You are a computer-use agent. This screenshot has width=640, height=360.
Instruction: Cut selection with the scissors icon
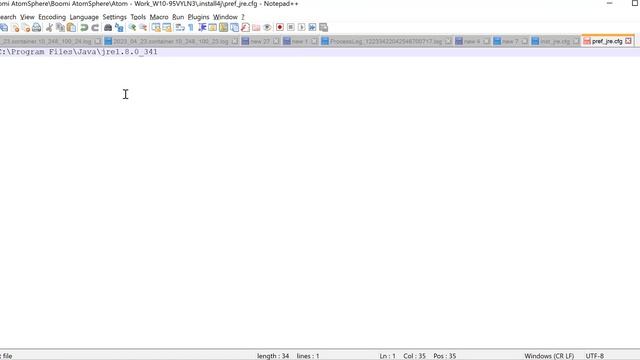point(49,27)
